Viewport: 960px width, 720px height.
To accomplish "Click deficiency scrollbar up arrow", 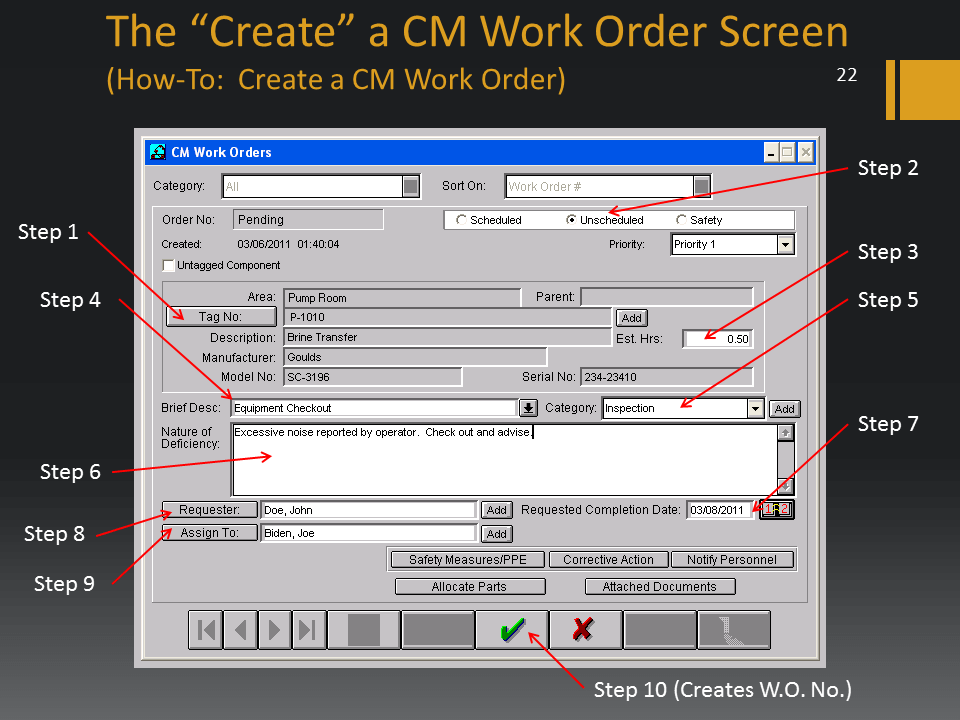I will tap(786, 433).
